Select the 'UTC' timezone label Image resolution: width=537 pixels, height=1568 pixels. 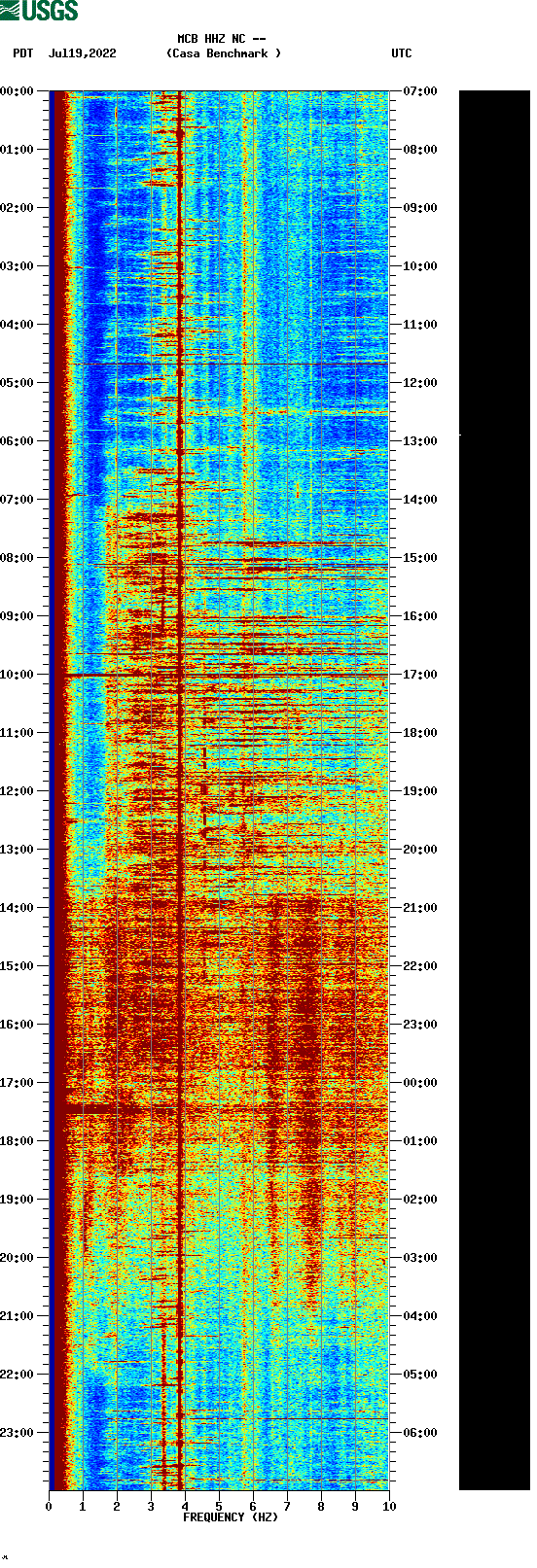pos(402,53)
